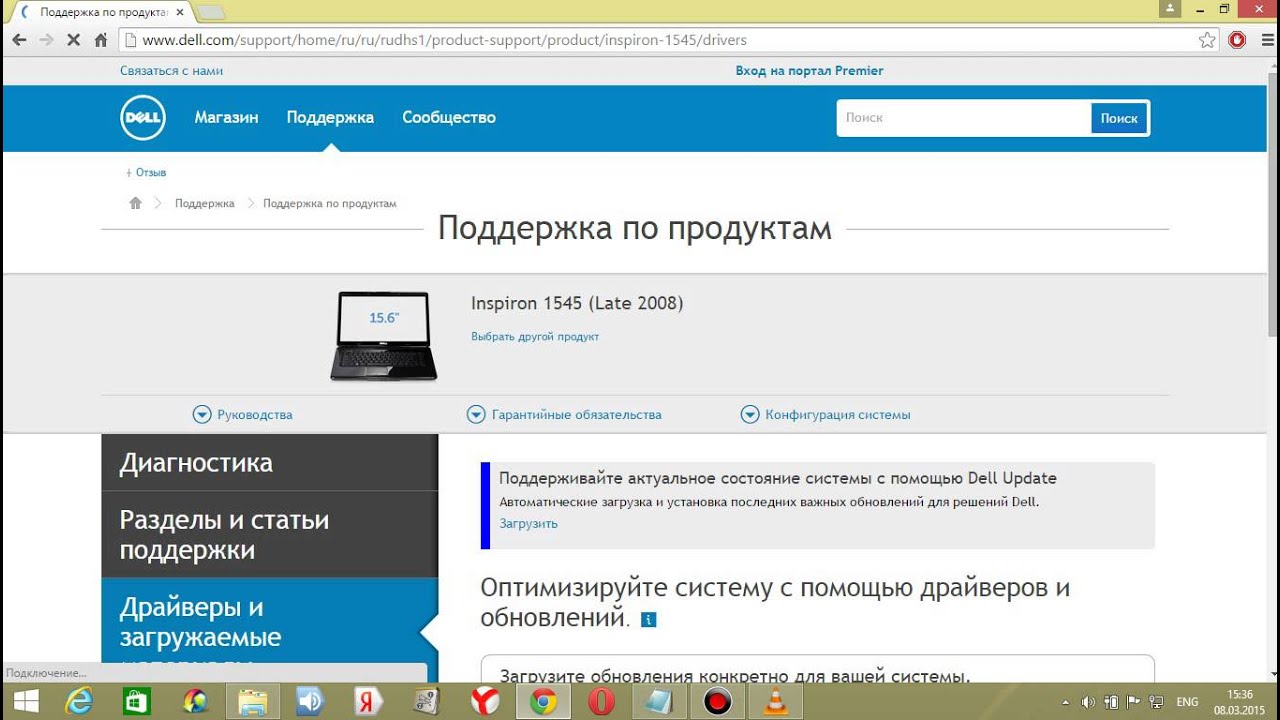Viewport: 1280px width, 720px height.
Task: Open VLC media player from taskbar
Action: [x=775, y=702]
